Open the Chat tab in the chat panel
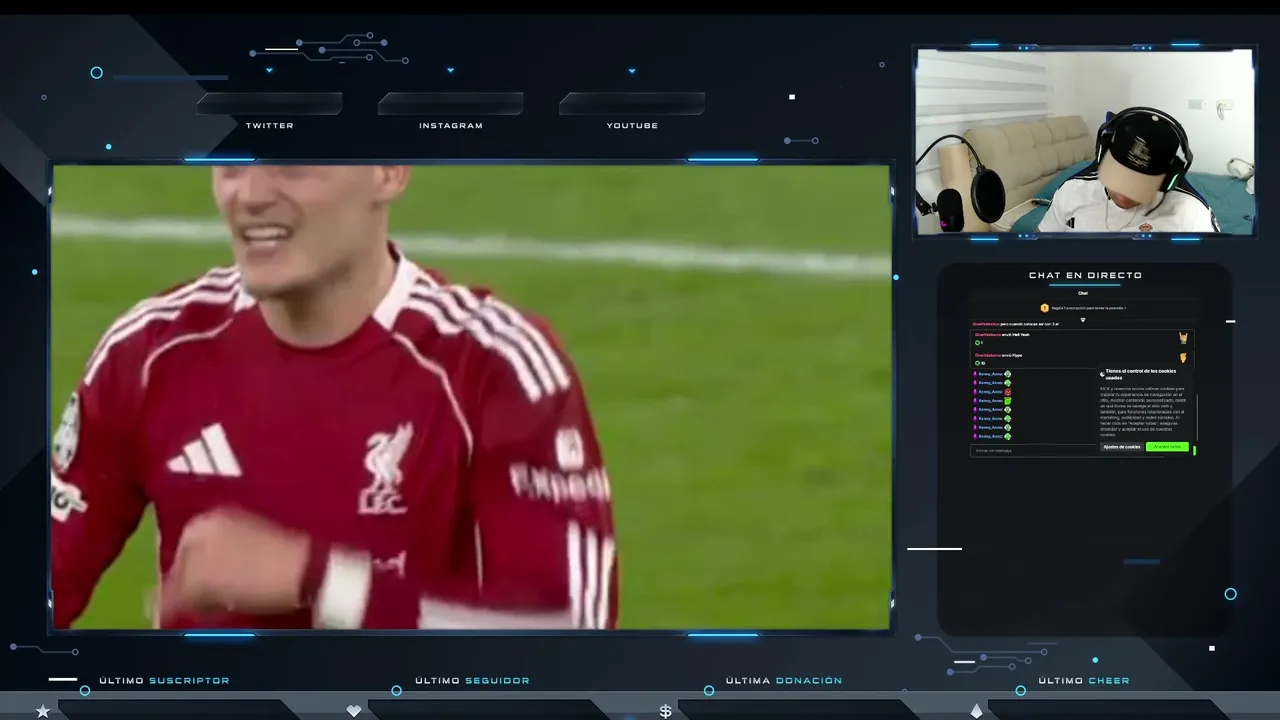 (1083, 293)
